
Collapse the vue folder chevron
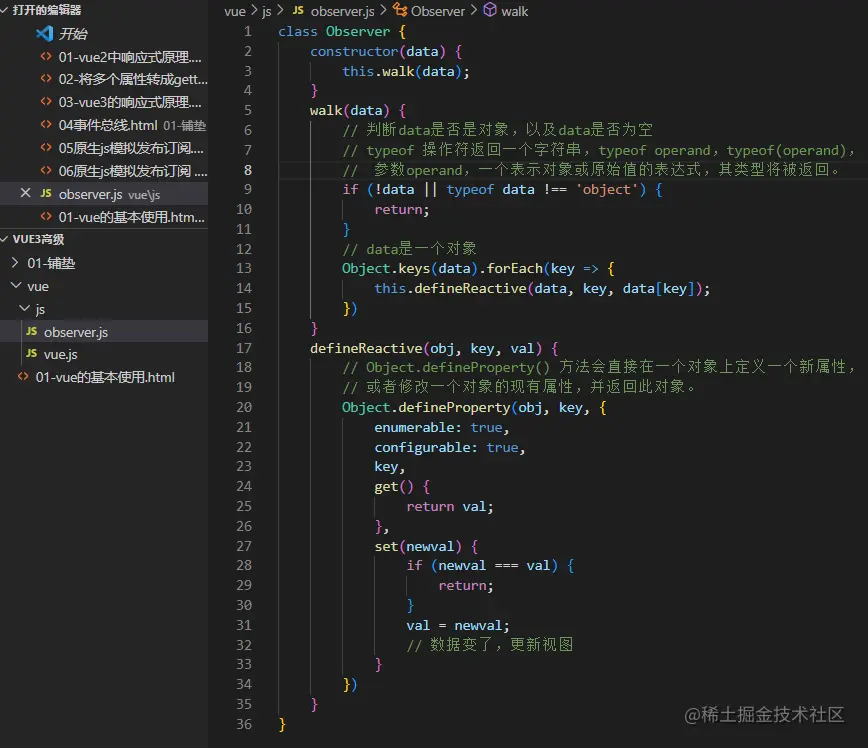point(16,286)
